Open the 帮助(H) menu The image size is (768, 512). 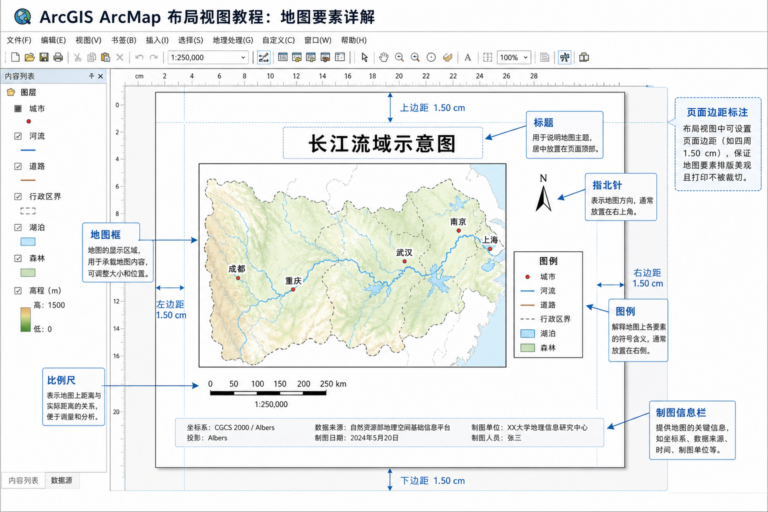click(354, 40)
